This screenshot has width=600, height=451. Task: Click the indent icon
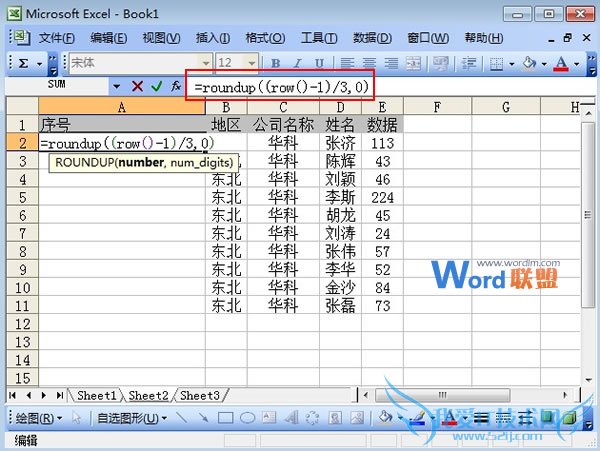point(469,63)
